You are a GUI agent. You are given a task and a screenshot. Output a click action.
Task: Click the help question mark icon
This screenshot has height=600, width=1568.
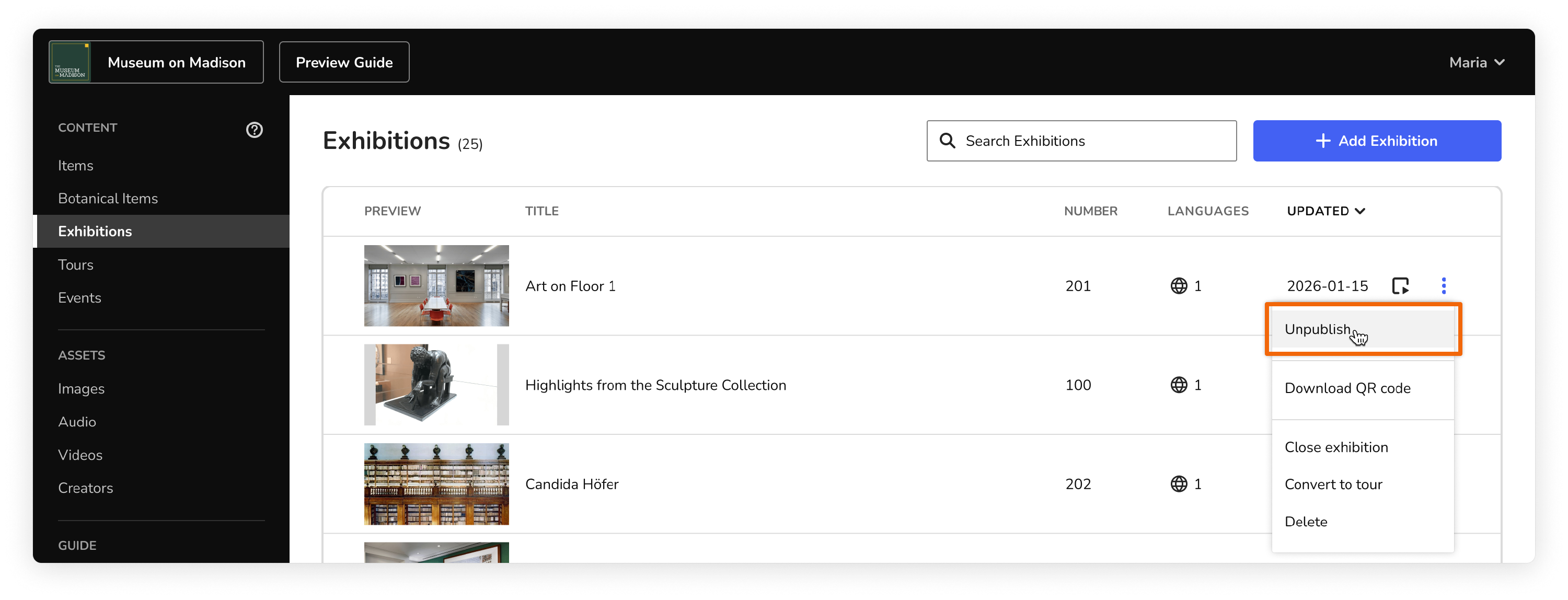point(254,130)
